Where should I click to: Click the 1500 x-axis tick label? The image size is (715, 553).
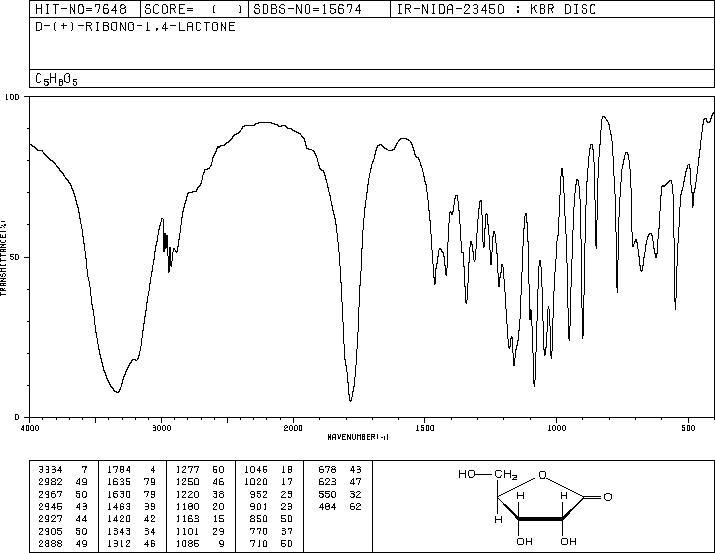click(425, 428)
